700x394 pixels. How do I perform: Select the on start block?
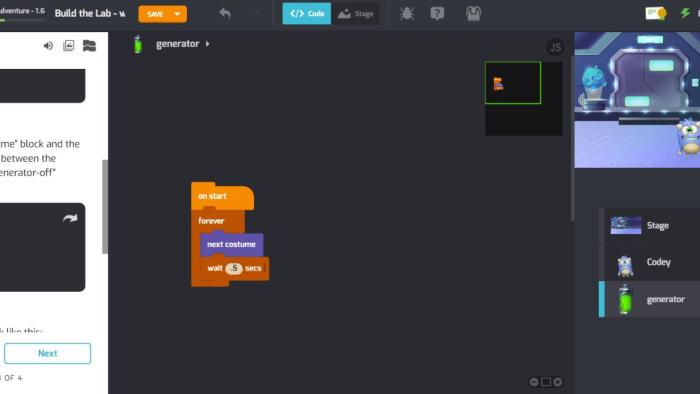click(x=222, y=196)
